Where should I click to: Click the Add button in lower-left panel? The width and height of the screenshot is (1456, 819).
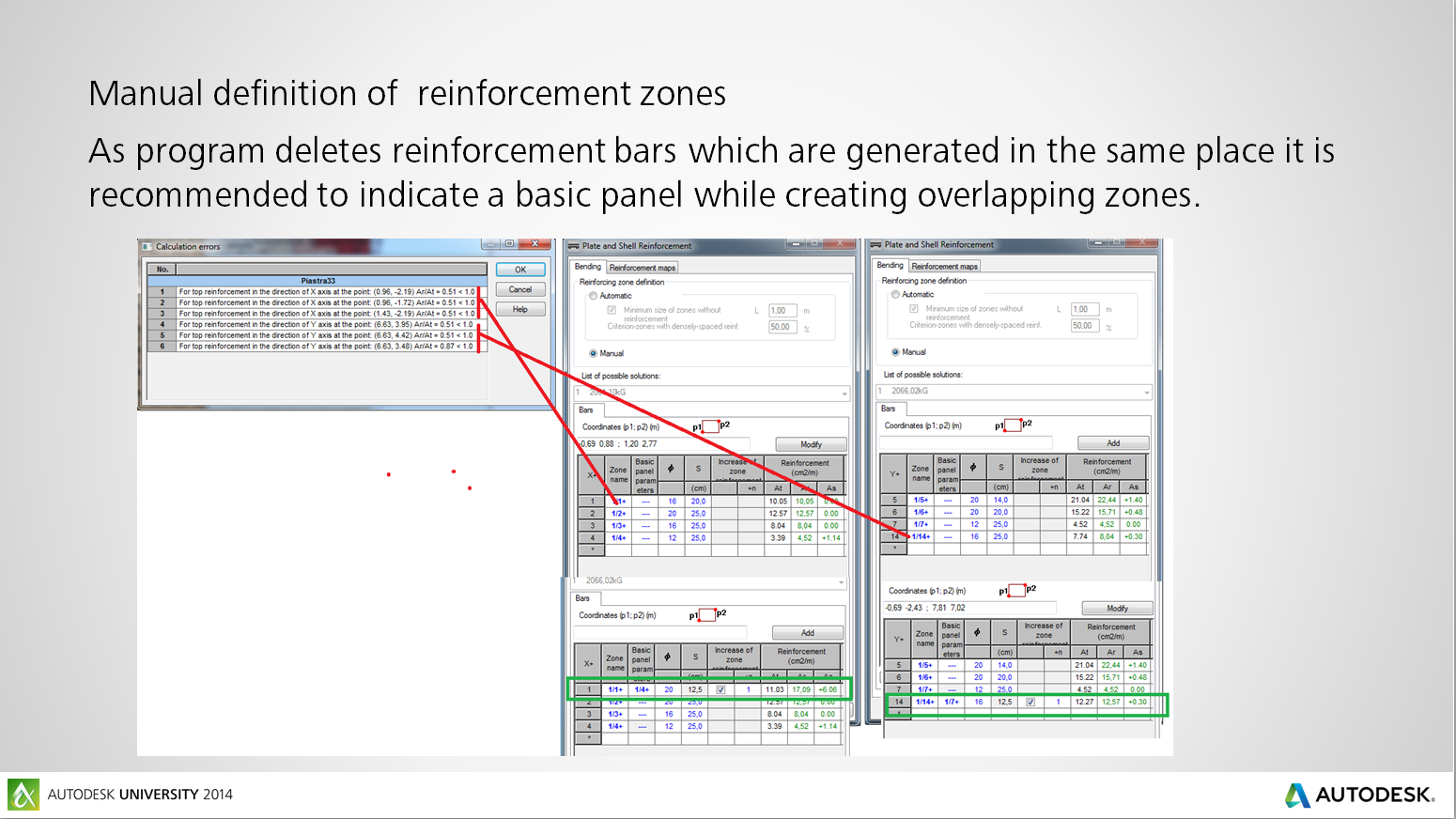[808, 633]
